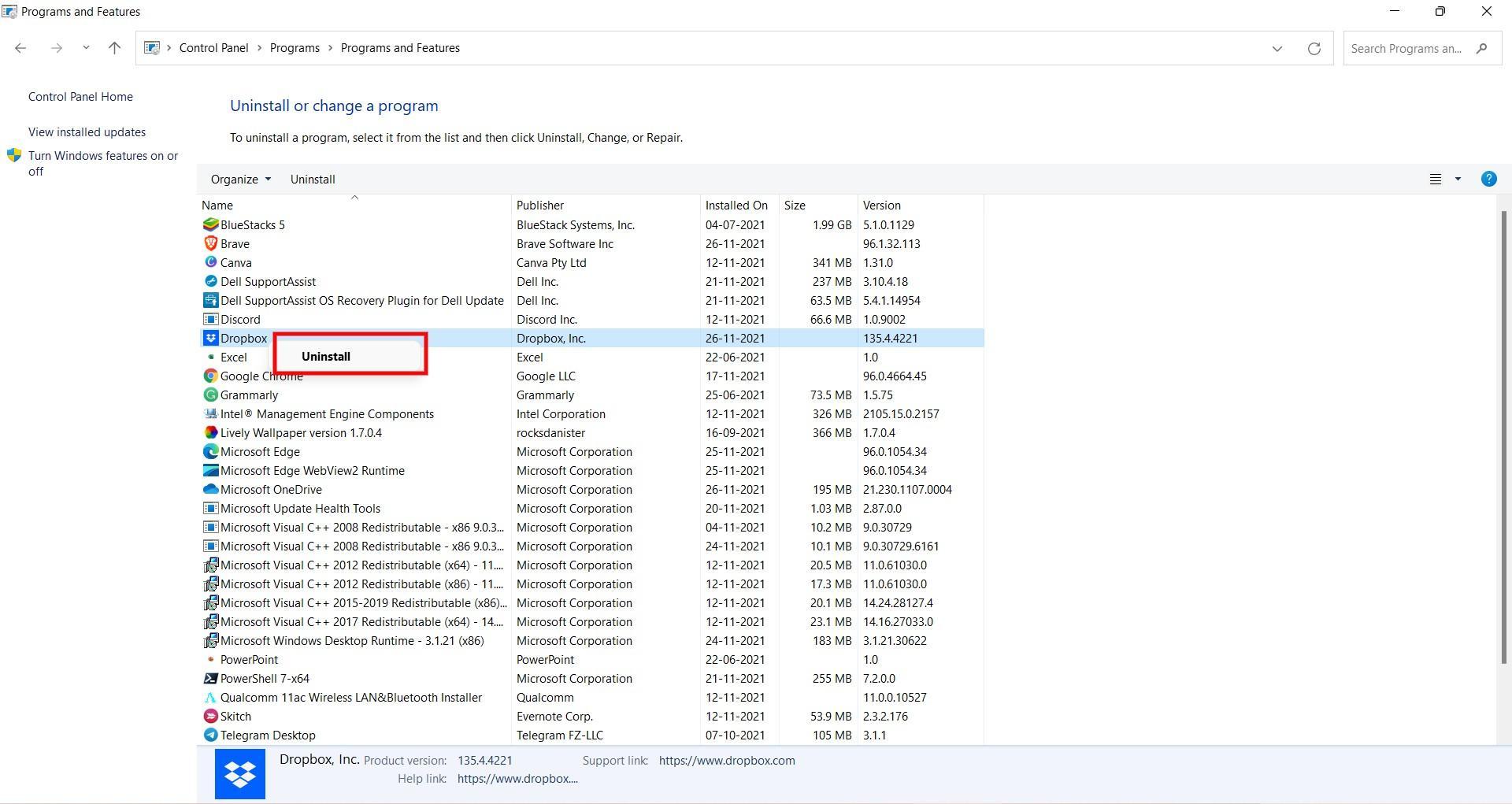Click Uninstall in the toolbar

313,180
